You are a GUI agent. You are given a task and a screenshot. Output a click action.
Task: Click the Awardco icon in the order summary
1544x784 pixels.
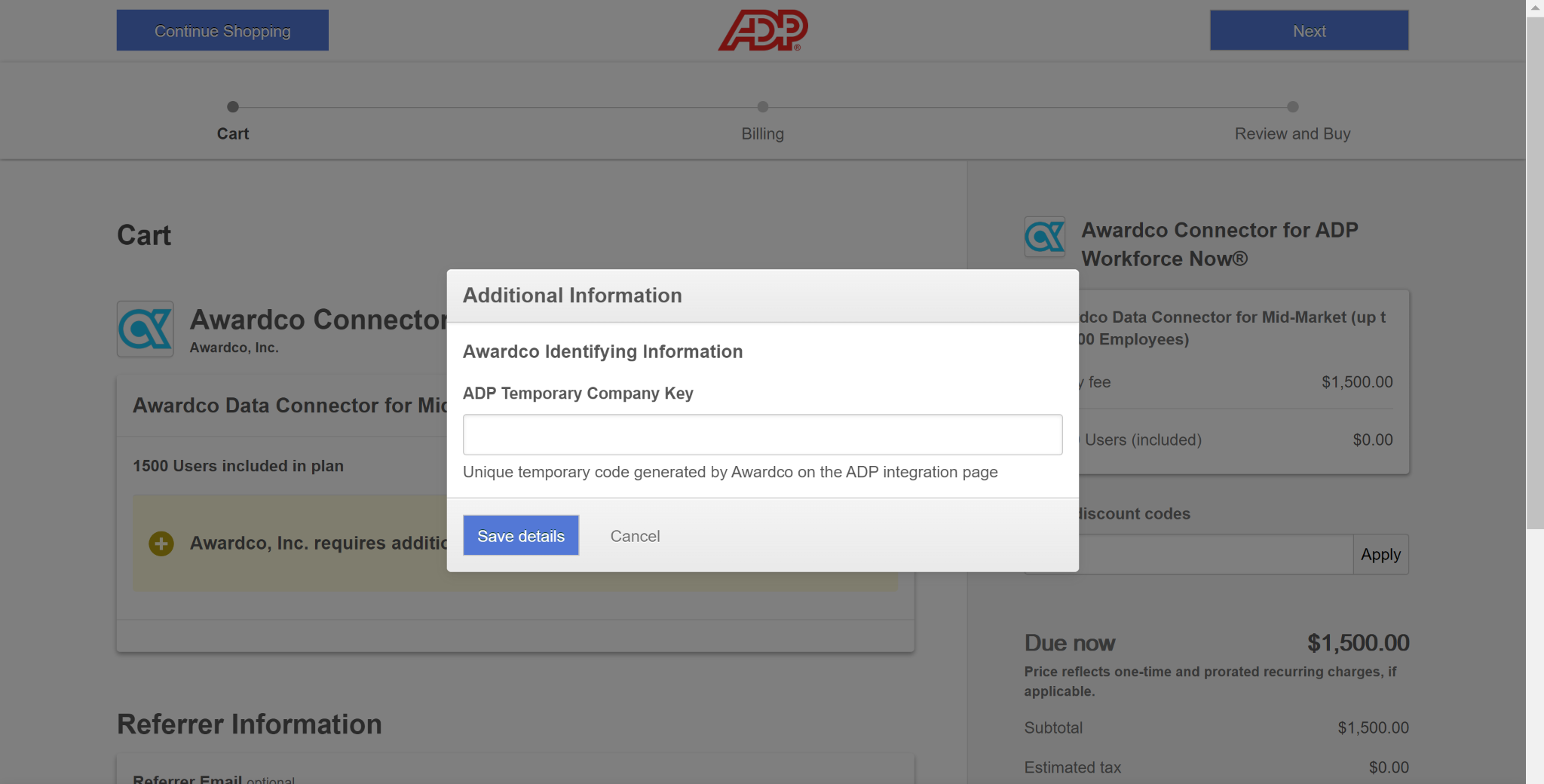[1045, 237]
